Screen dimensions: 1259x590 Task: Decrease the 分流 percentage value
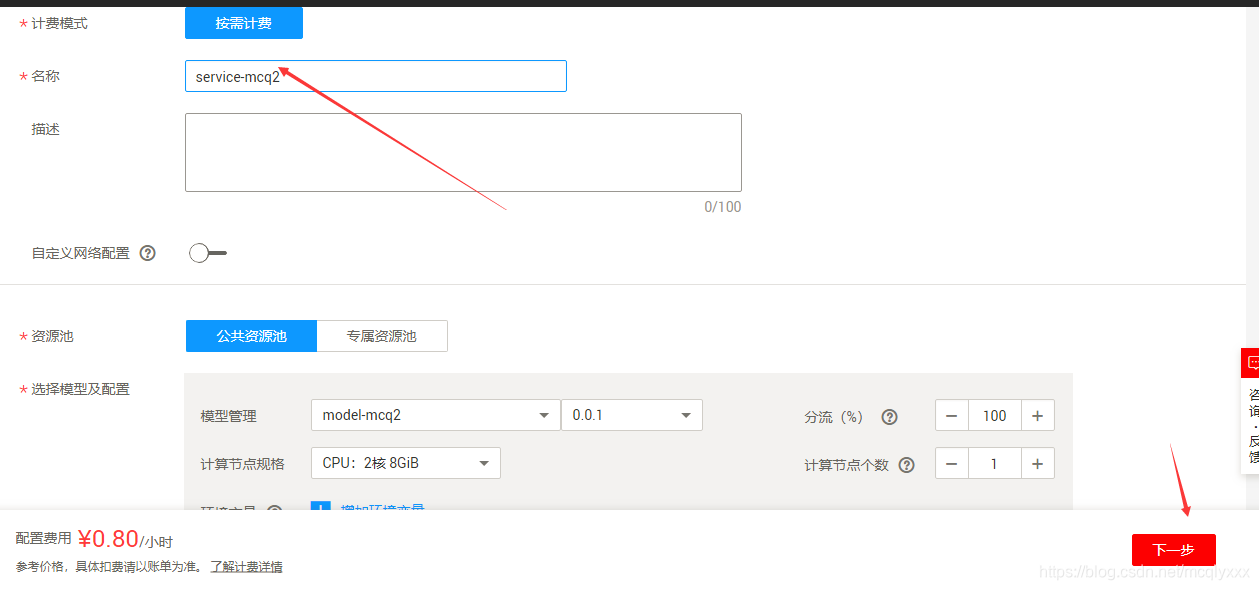(x=952, y=415)
